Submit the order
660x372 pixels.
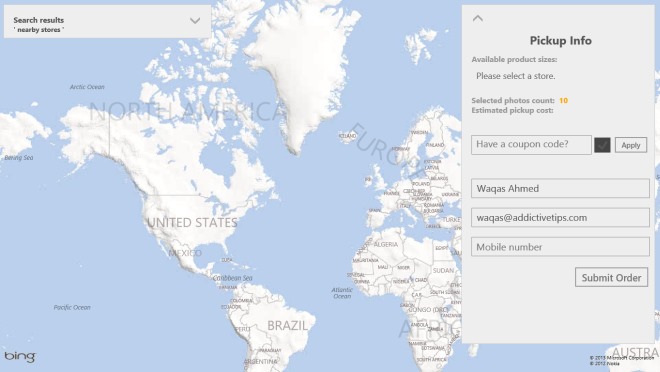click(x=611, y=277)
